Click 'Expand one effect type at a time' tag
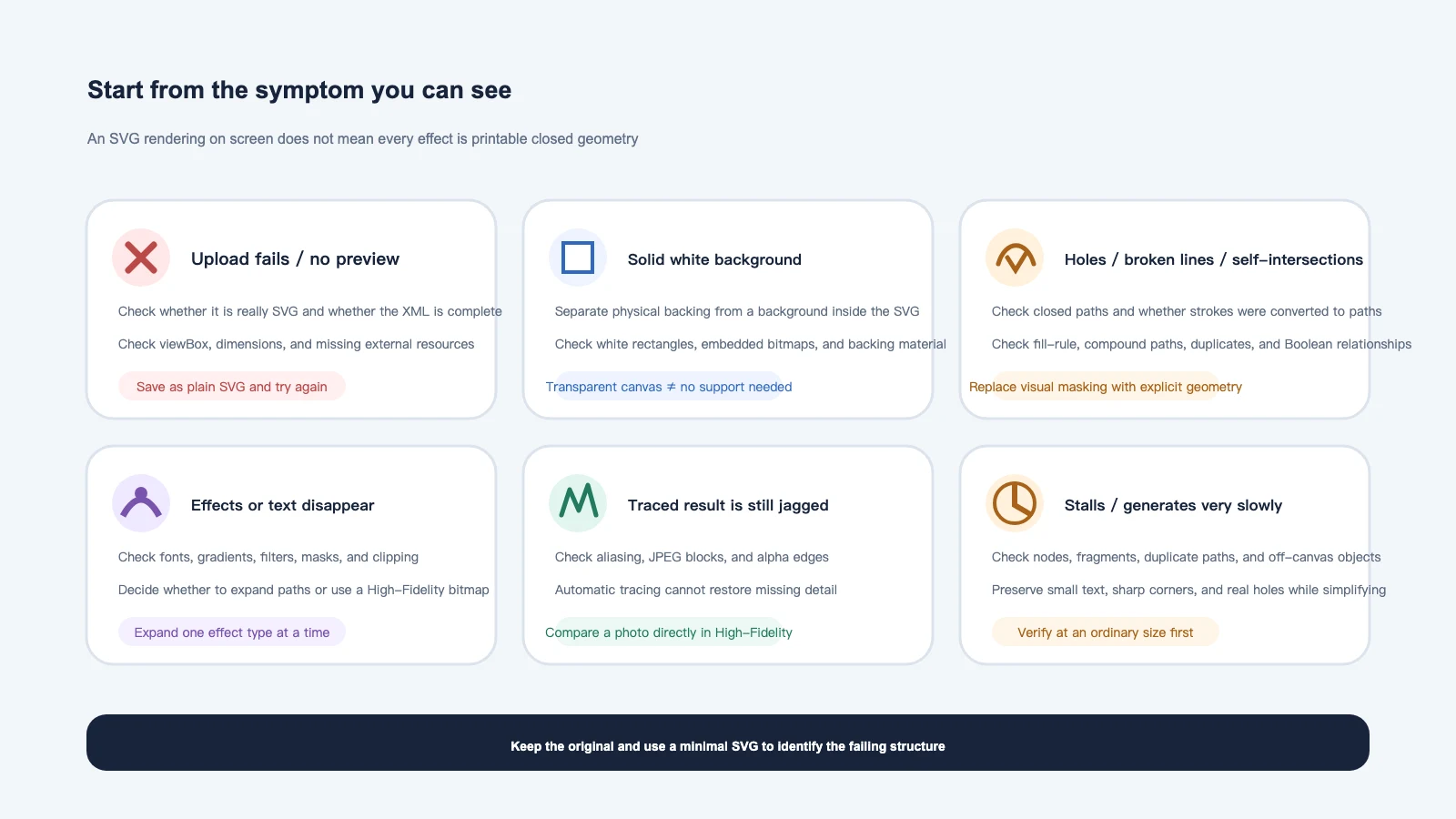 click(x=232, y=632)
